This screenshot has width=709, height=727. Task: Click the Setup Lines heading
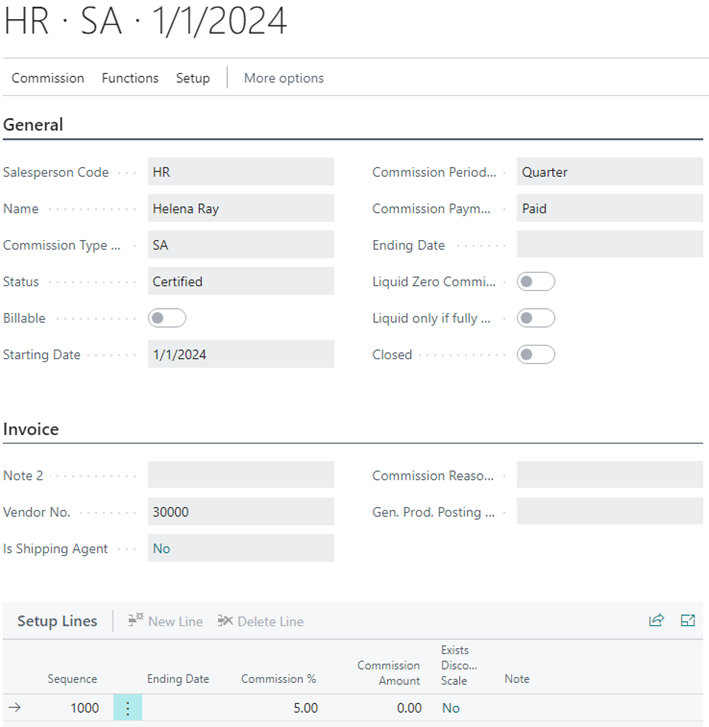[57, 621]
